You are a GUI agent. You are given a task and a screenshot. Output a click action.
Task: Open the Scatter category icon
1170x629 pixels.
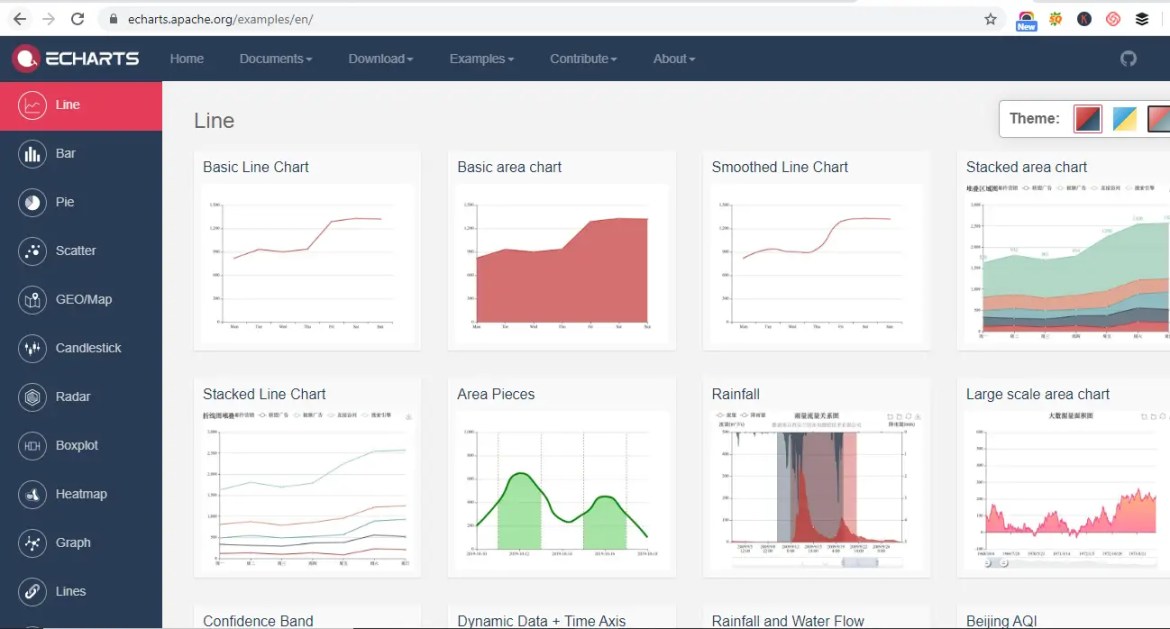tap(32, 251)
